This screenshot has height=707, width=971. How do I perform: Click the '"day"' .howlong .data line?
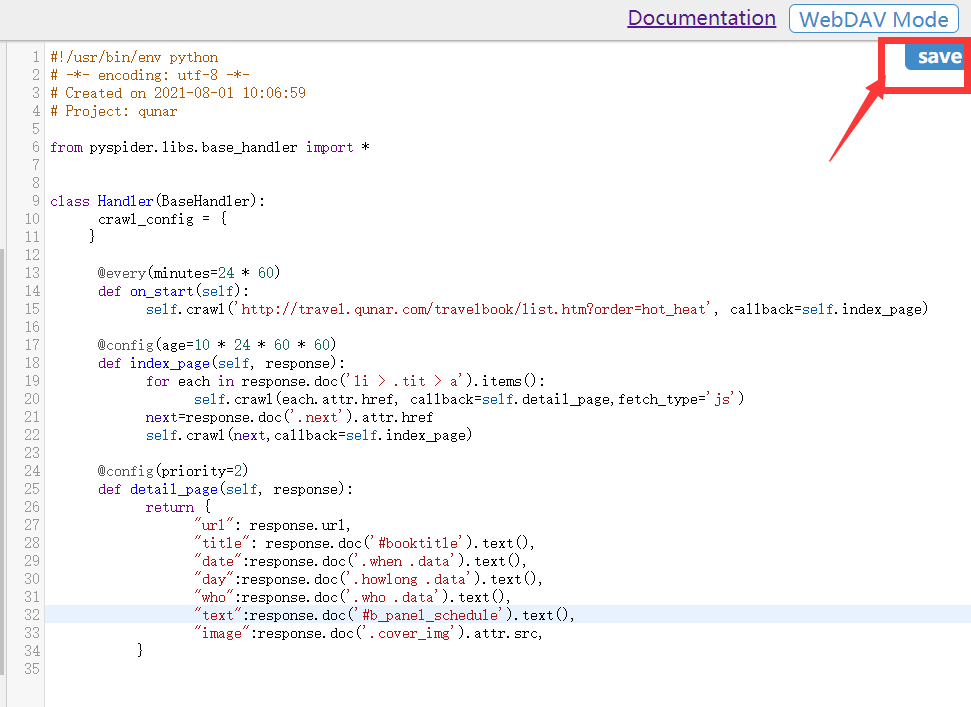[368, 579]
